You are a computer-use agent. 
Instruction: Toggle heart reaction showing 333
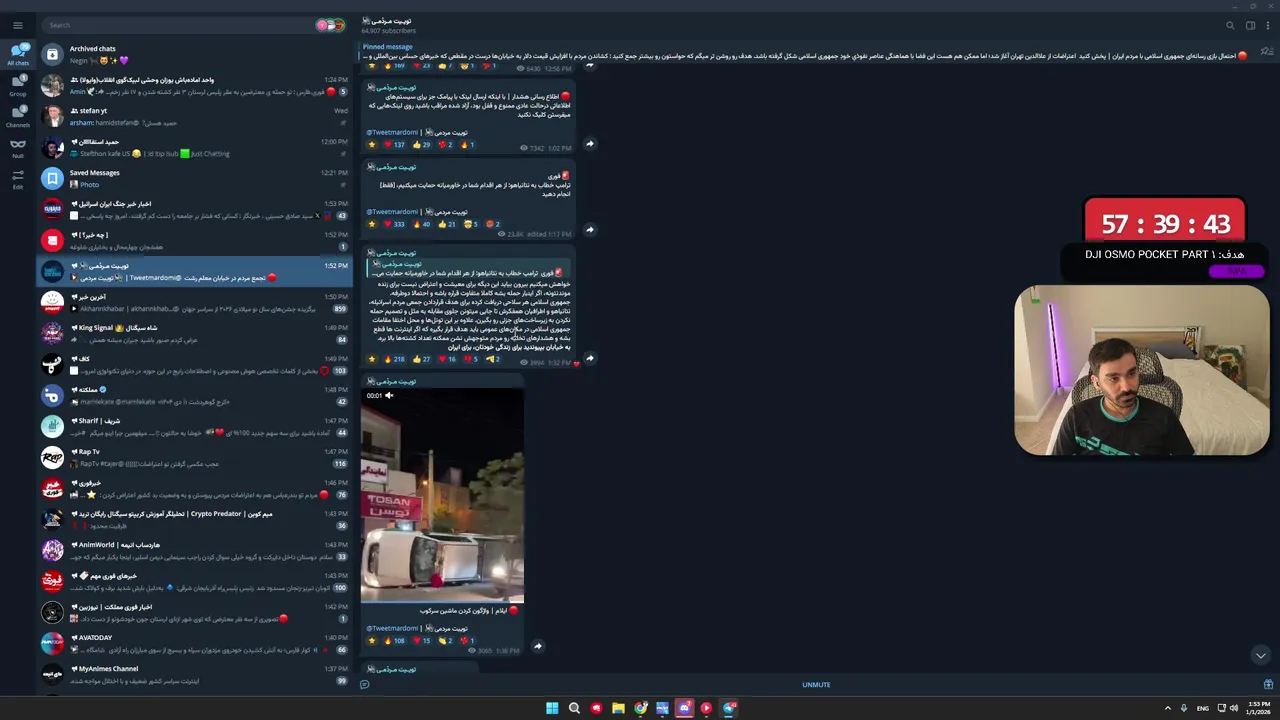tap(394, 224)
